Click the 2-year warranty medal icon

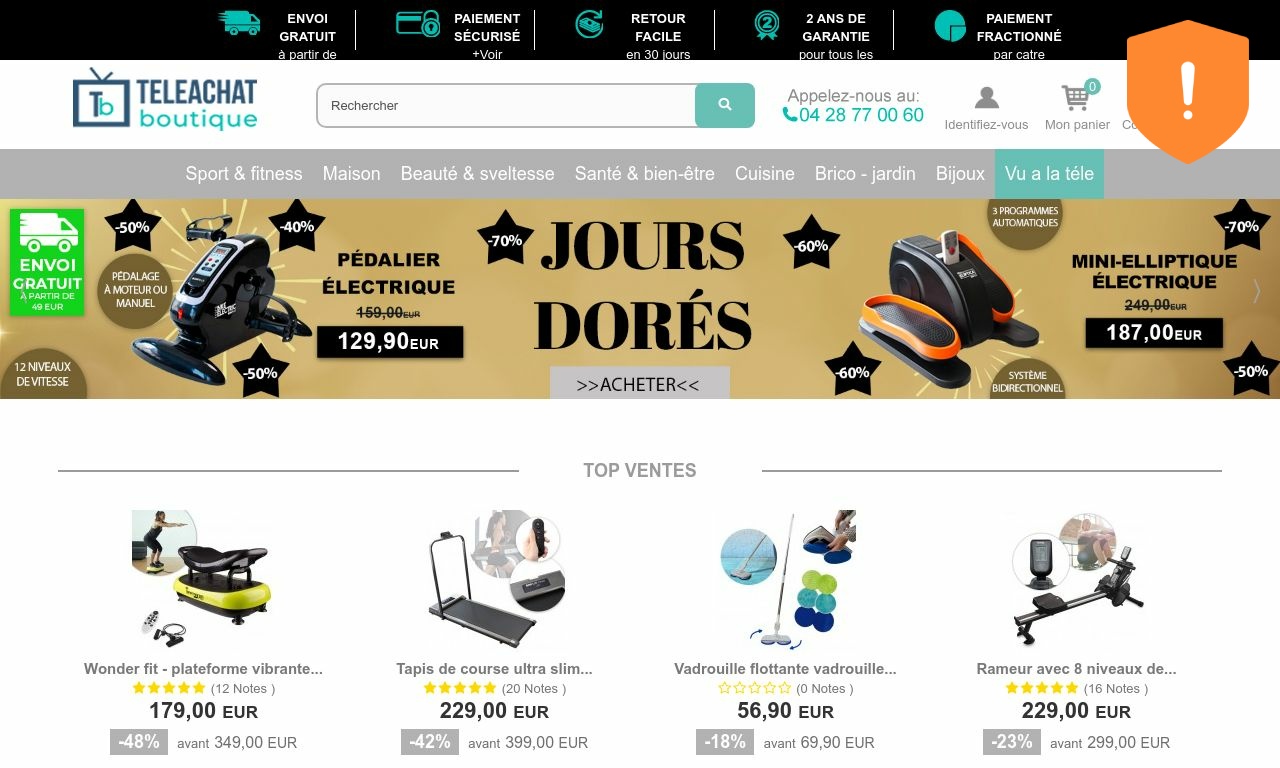pyautogui.click(x=767, y=24)
